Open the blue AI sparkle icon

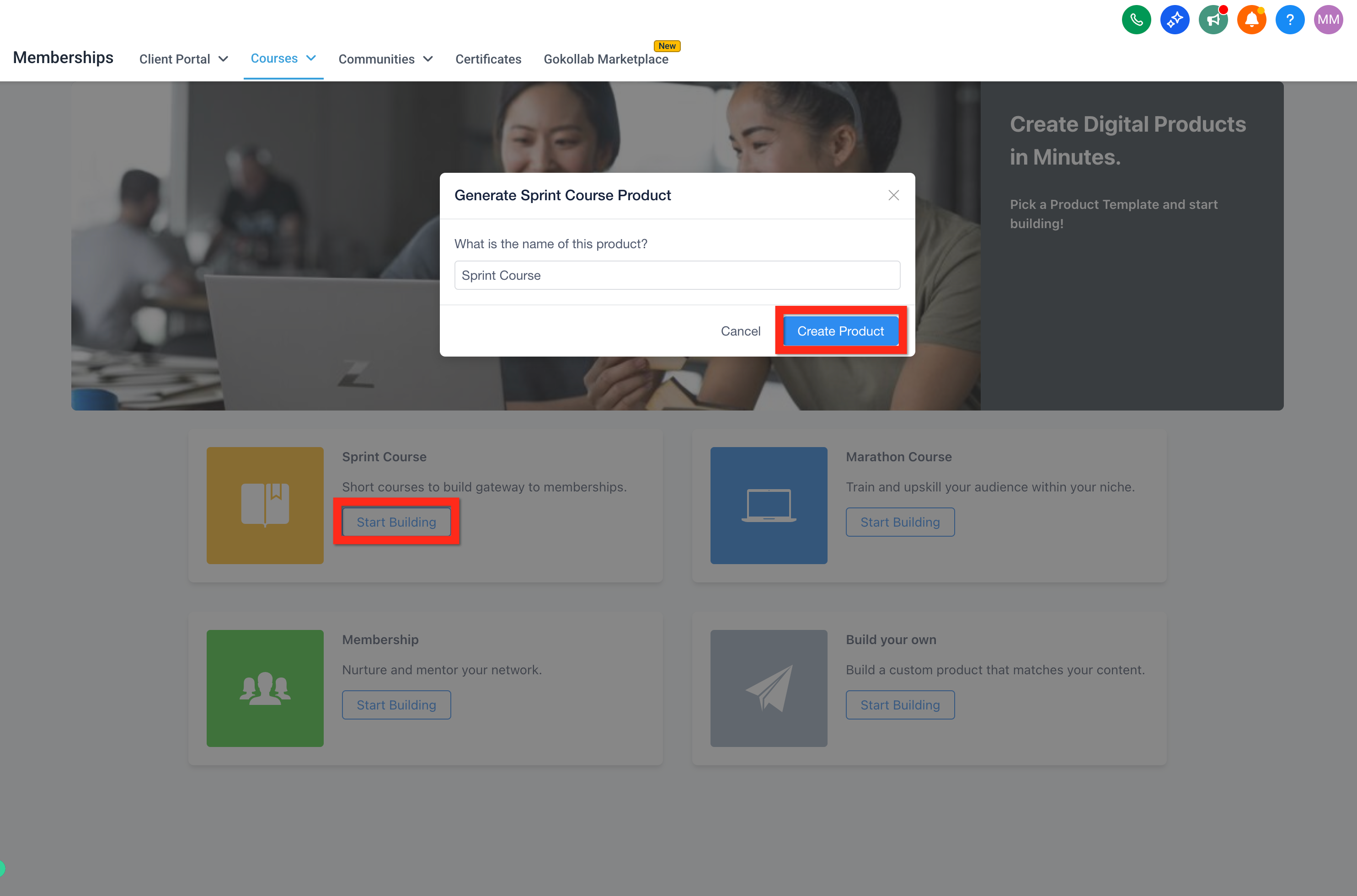tap(1174, 20)
